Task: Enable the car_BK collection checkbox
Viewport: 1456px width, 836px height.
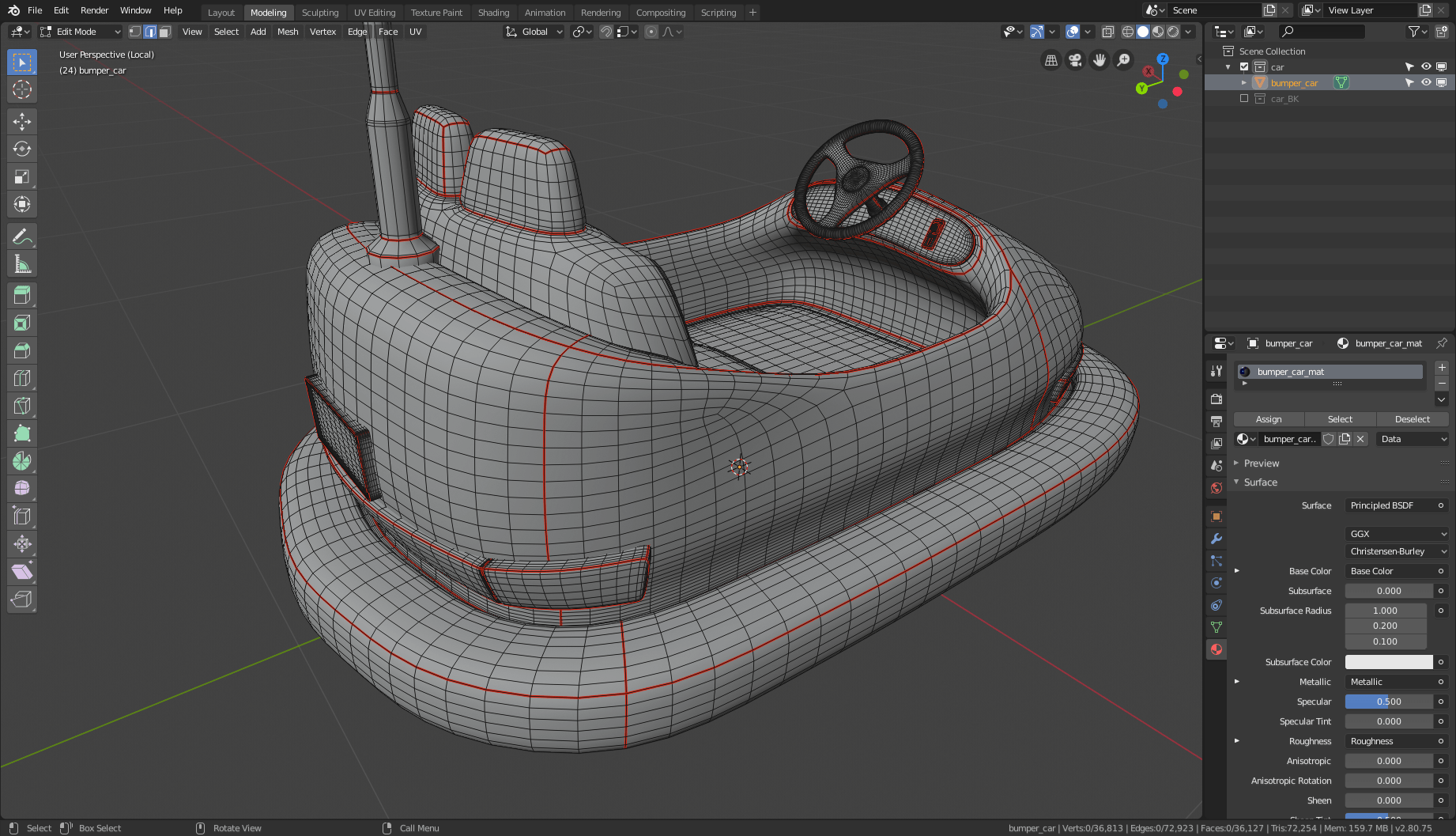Action: (x=1244, y=99)
